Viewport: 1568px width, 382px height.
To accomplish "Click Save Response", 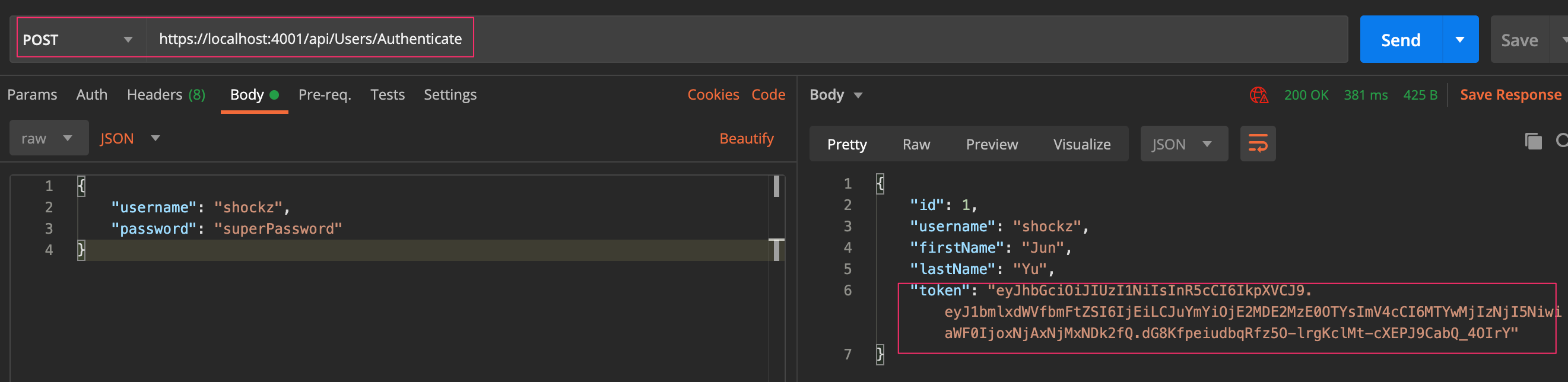I will (x=1510, y=95).
